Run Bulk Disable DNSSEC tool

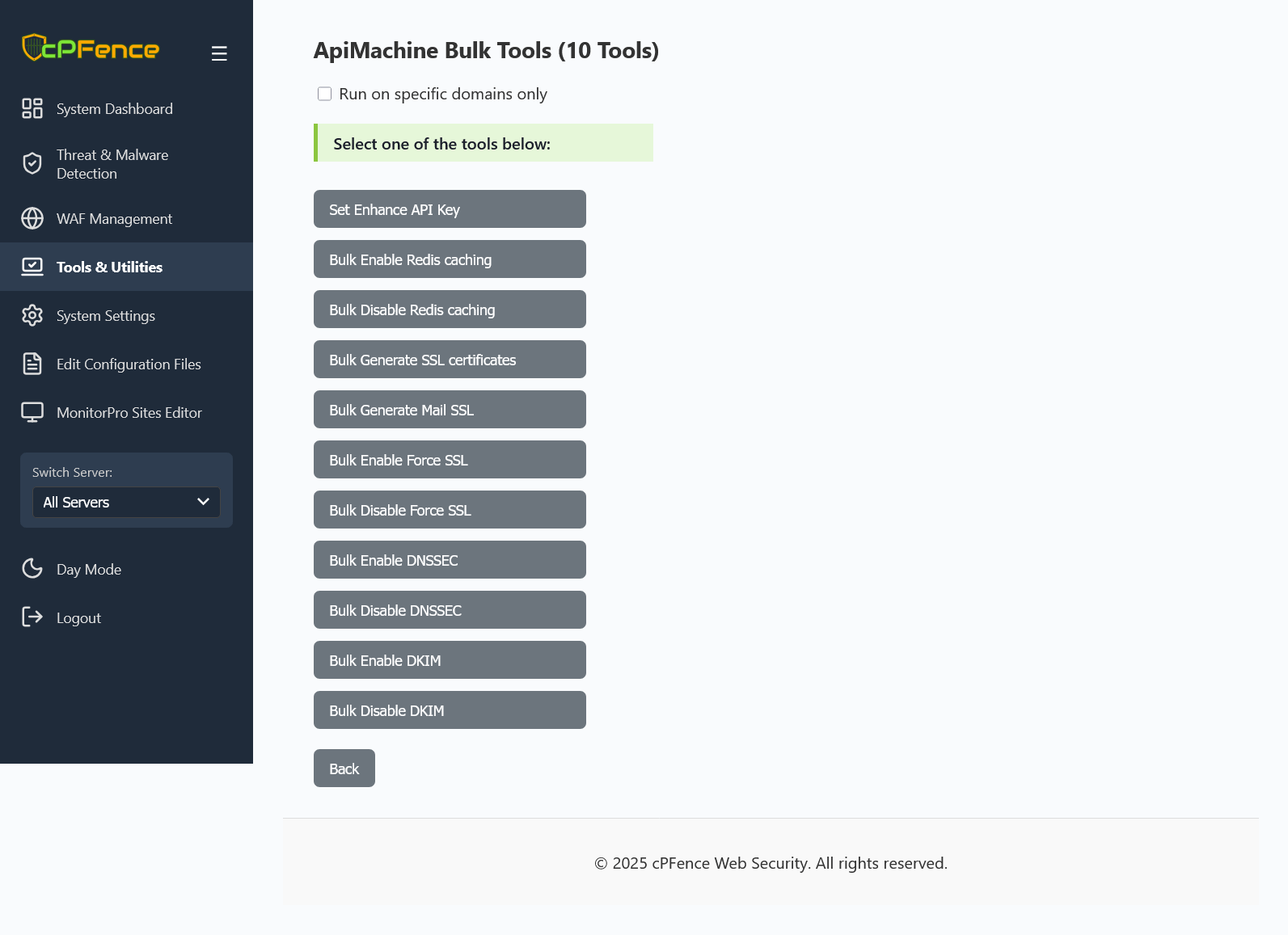(x=450, y=610)
